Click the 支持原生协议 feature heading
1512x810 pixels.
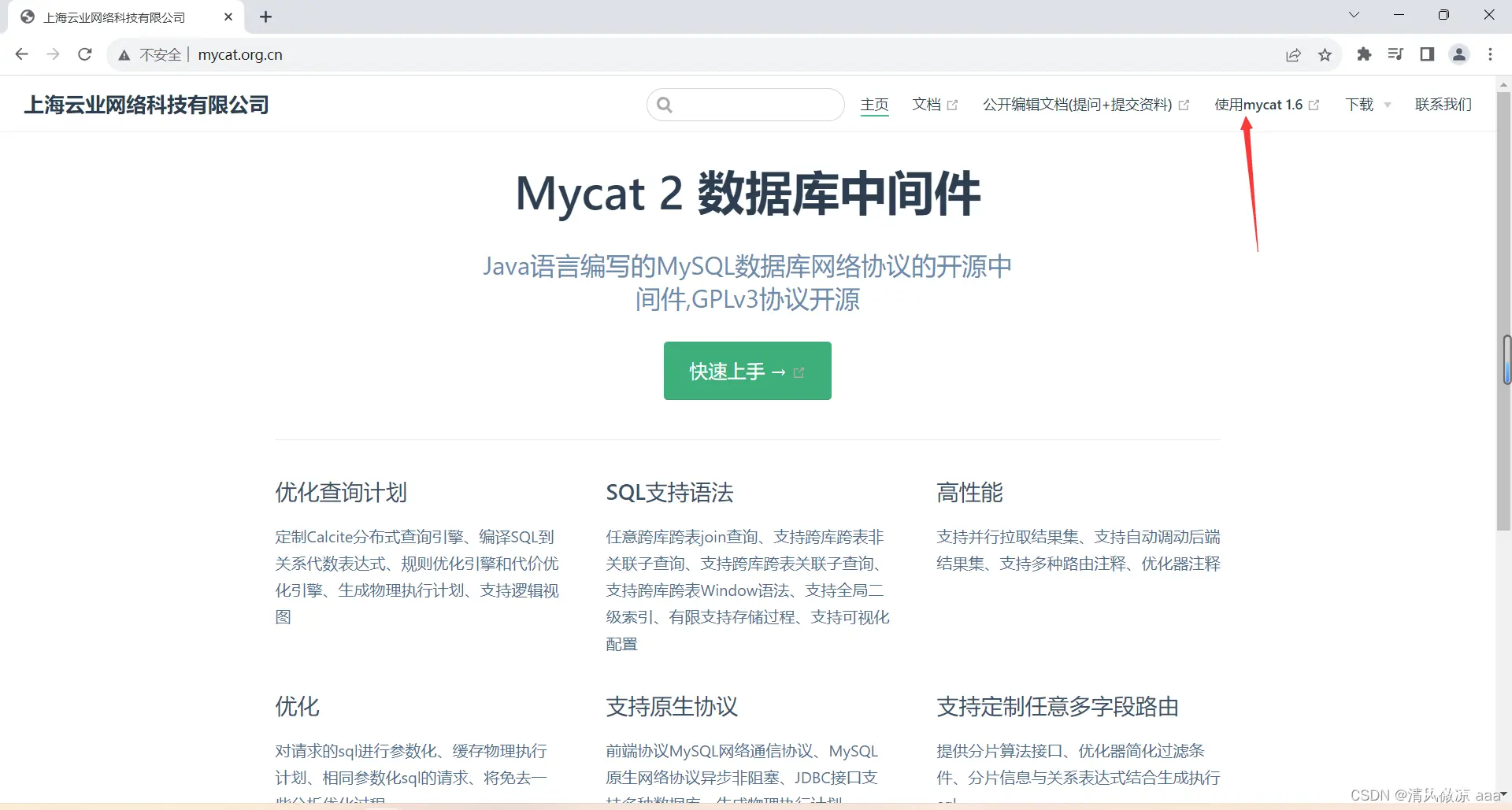tap(672, 707)
